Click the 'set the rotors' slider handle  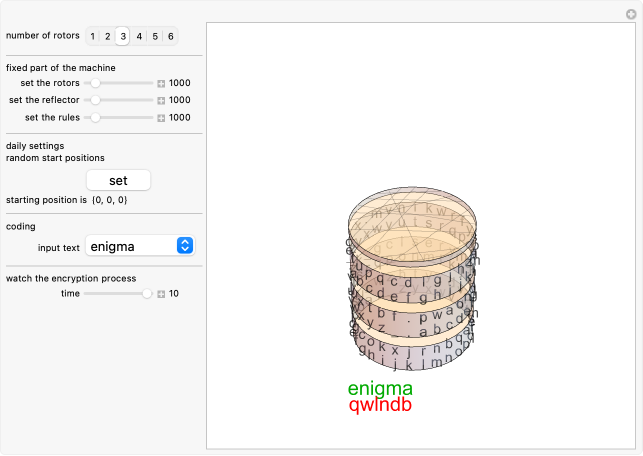[95, 84]
